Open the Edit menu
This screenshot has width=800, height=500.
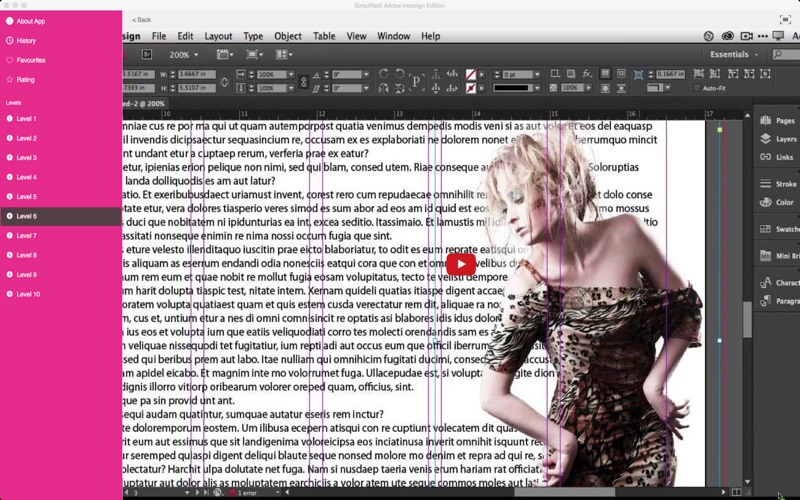pyautogui.click(x=185, y=36)
